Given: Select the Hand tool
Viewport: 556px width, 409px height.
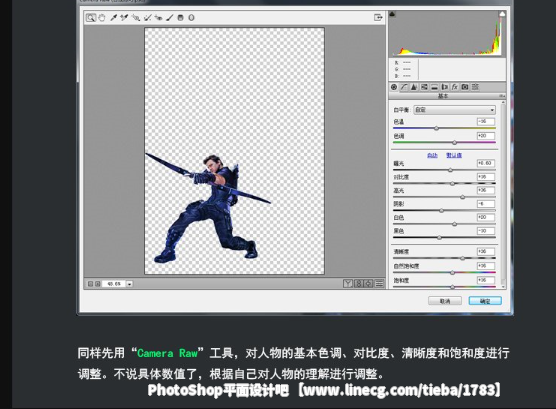Looking at the screenshot, I should click(102, 18).
